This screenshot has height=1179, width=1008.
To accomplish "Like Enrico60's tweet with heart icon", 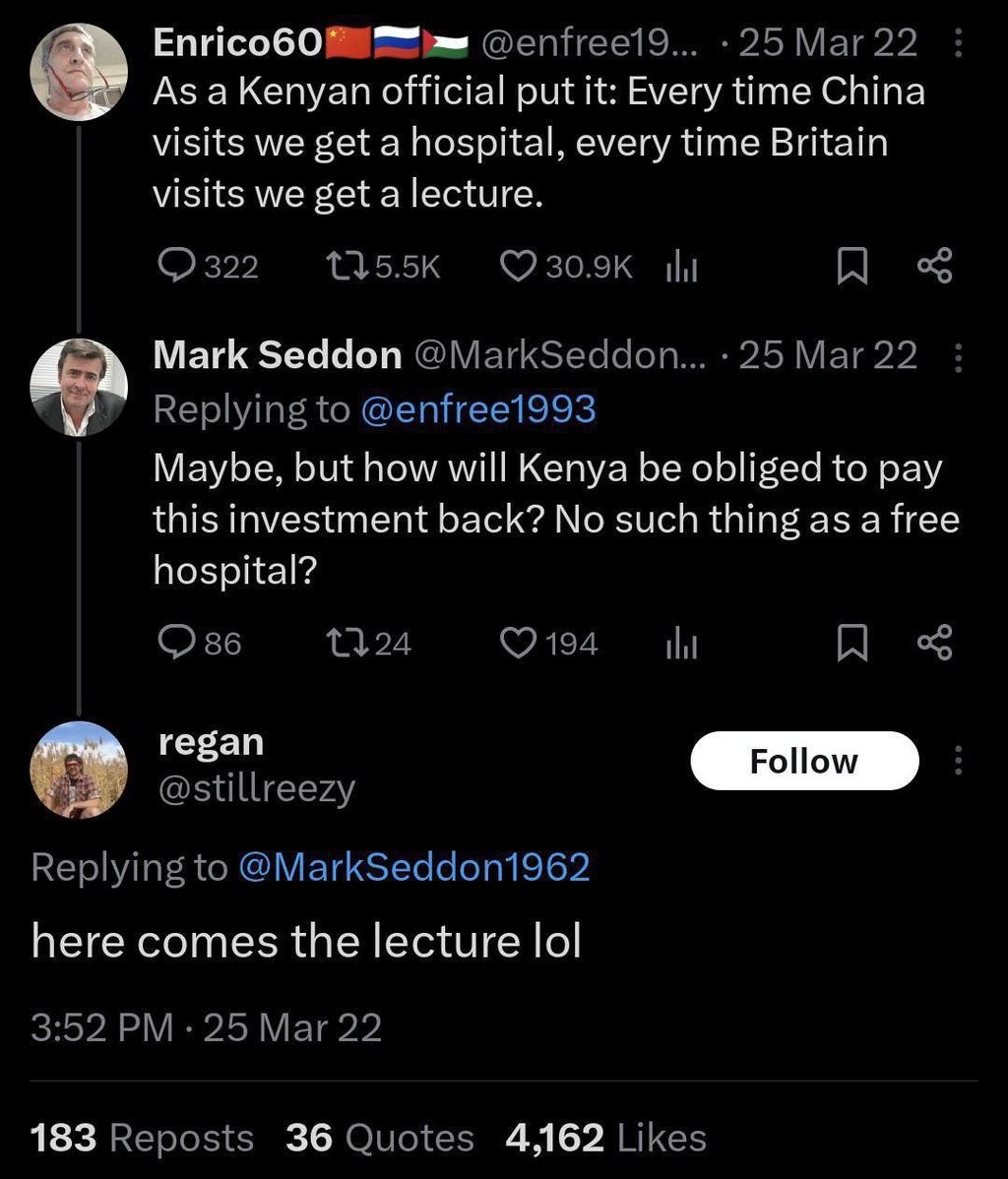I will (x=518, y=267).
